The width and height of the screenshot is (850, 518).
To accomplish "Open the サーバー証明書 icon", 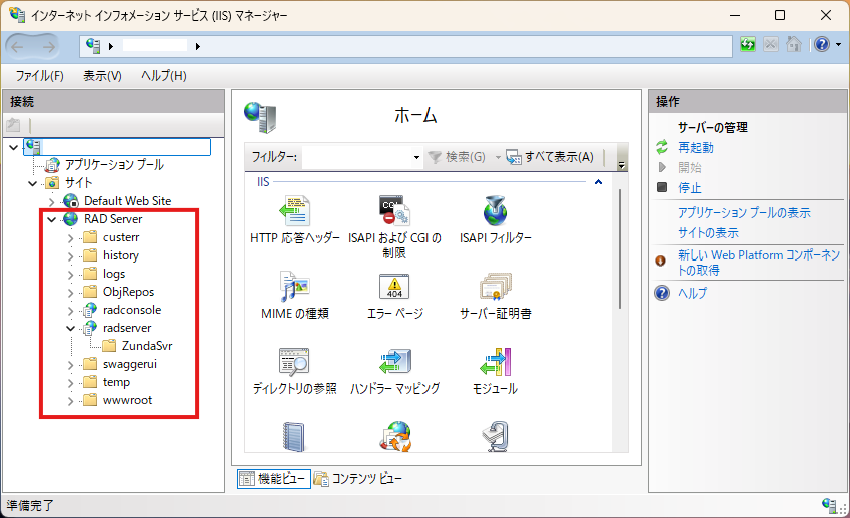I will pyautogui.click(x=495, y=287).
